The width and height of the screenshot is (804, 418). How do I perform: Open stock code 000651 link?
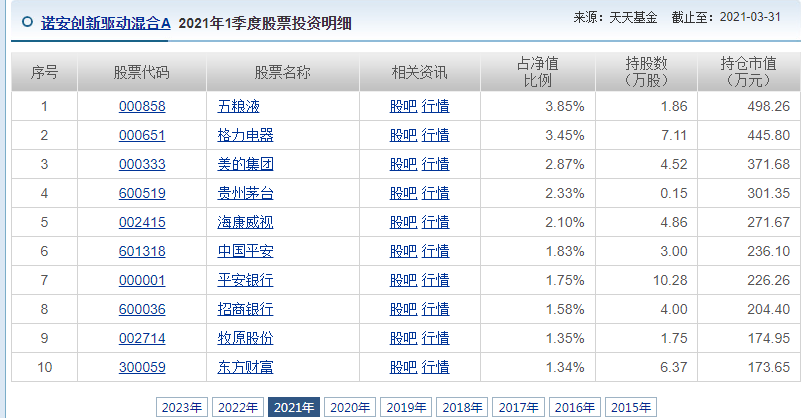(142, 135)
